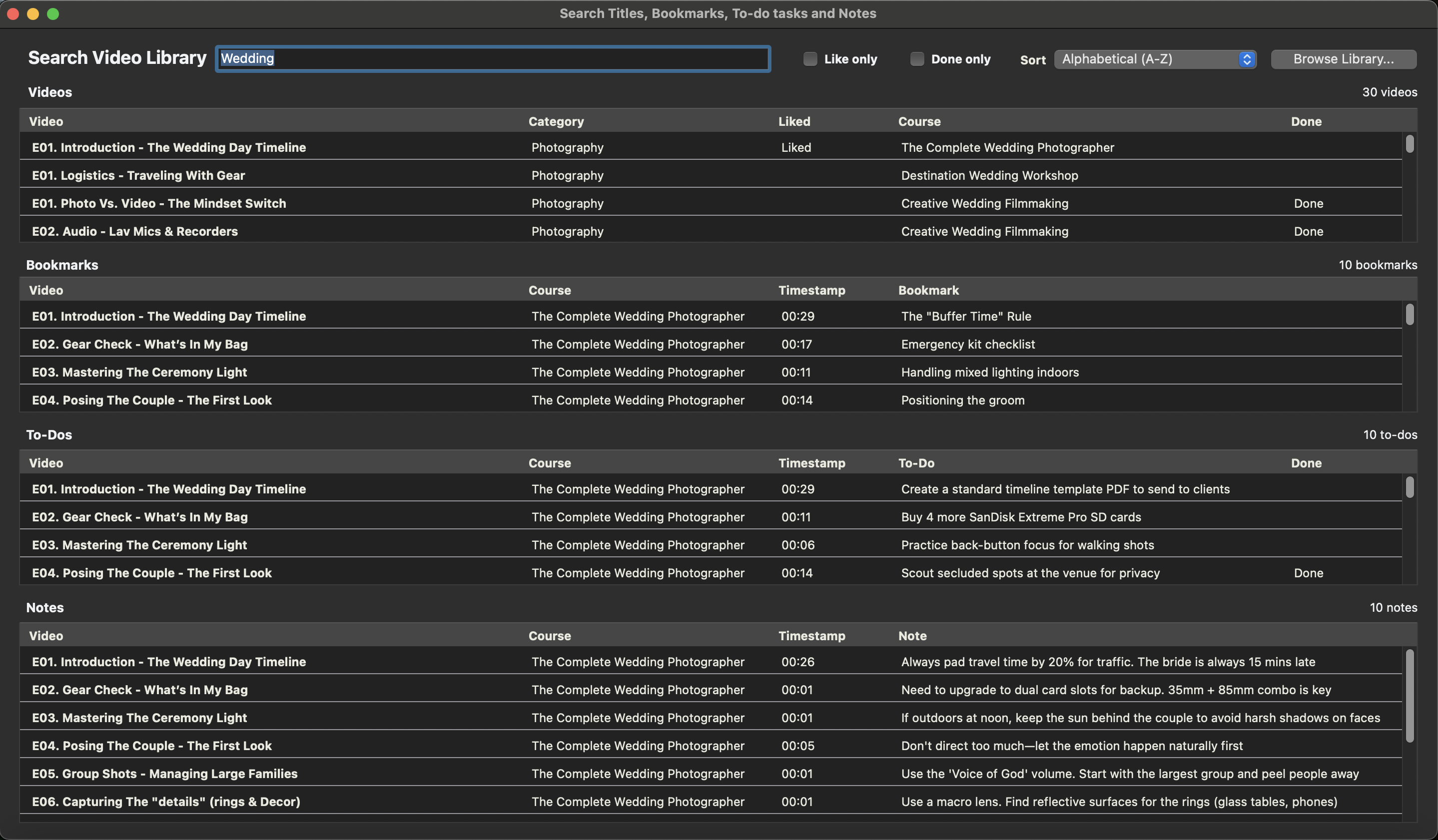Select to-do Buy 4 more SanDisk cards
The height and width of the screenshot is (840, 1438).
[1020, 517]
